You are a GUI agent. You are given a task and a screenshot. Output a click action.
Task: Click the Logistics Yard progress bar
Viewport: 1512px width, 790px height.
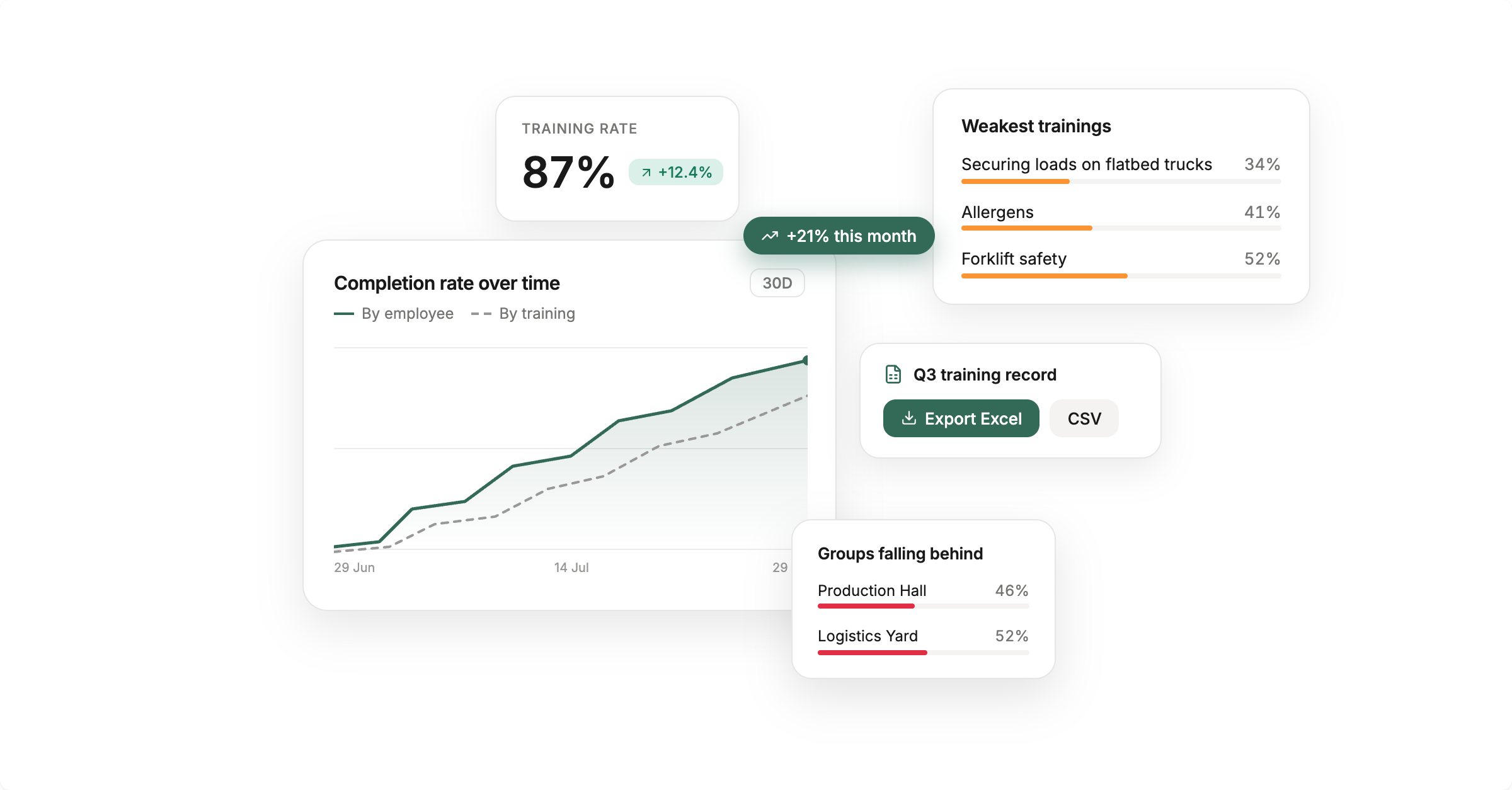coord(924,653)
